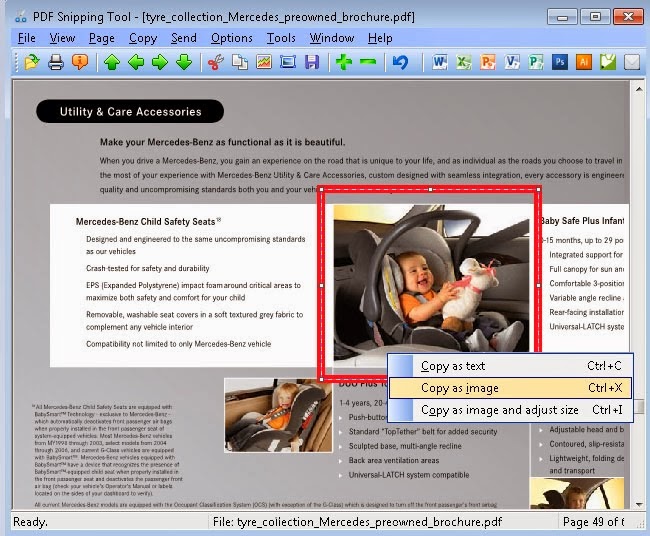Viewport: 650px width, 536px height.
Task: Click 'Universal-LATCH system compatible' bullet
Action: tap(409, 475)
